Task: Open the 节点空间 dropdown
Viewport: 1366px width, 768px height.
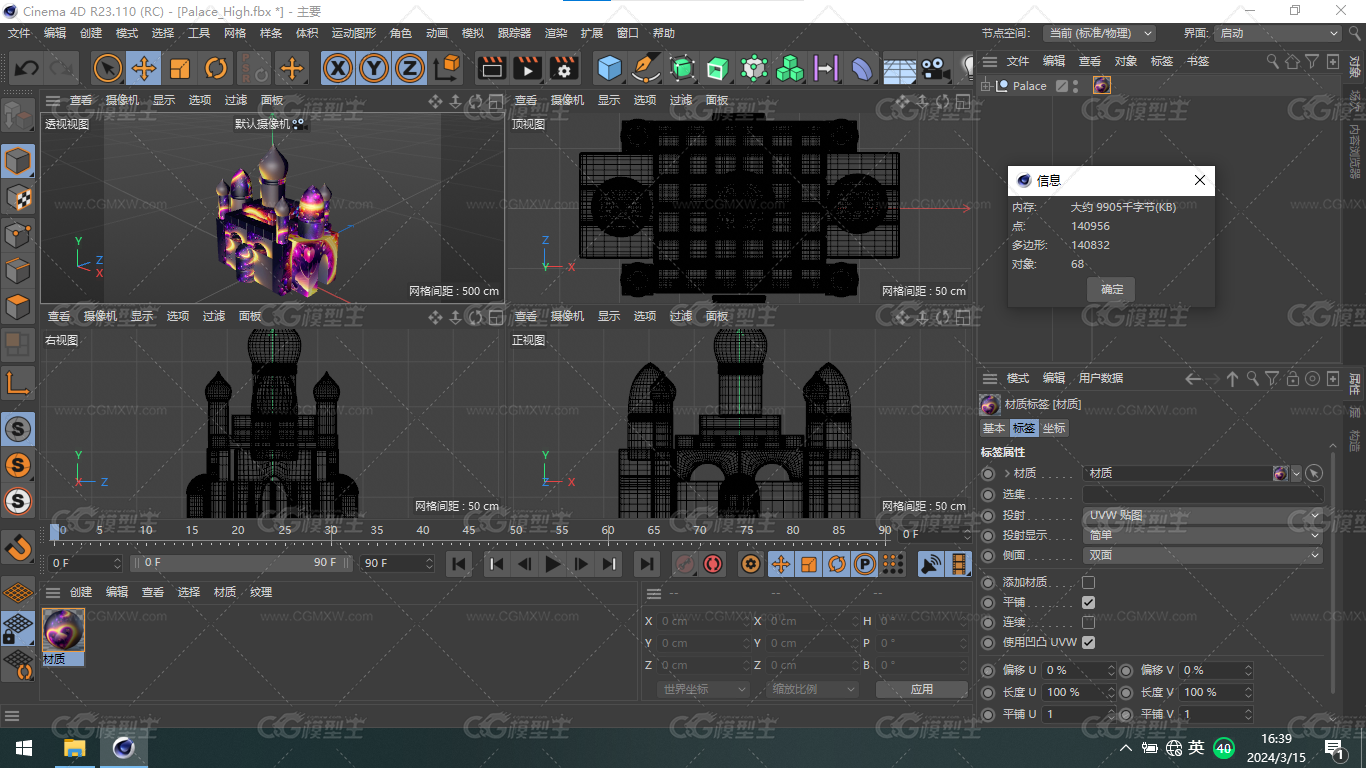Action: click(x=1099, y=33)
